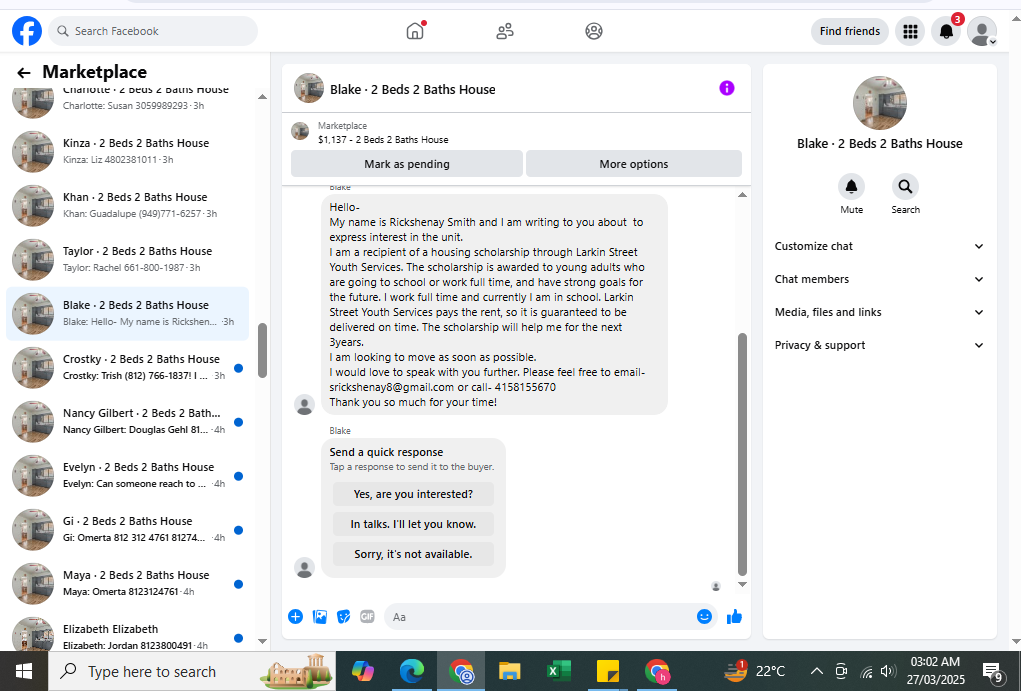The height and width of the screenshot is (691, 1021).
Task: Open unread Nancy Gilbert conversation
Action: coord(128,421)
